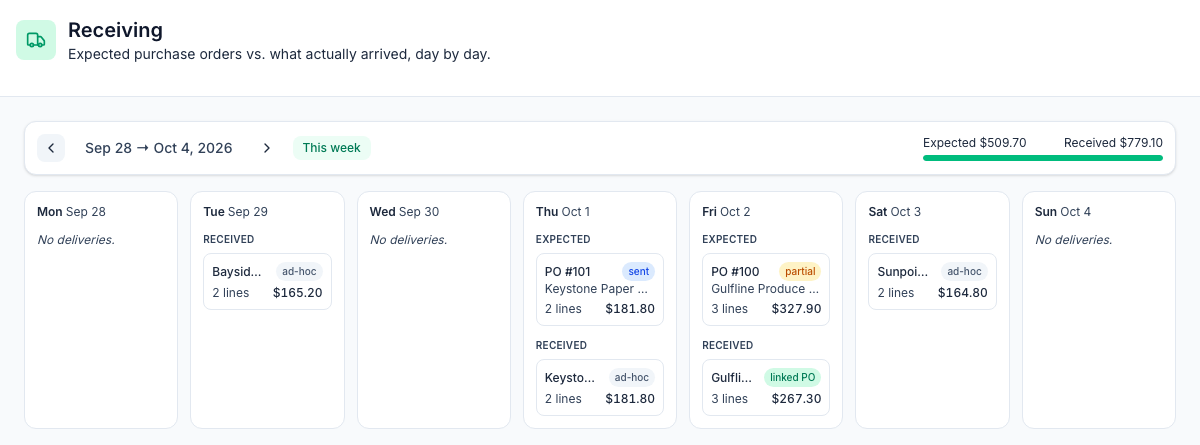The image size is (1200, 445).
Task: Click the Sep 28 → Oct 4, 2026 date range
Action: pos(159,148)
